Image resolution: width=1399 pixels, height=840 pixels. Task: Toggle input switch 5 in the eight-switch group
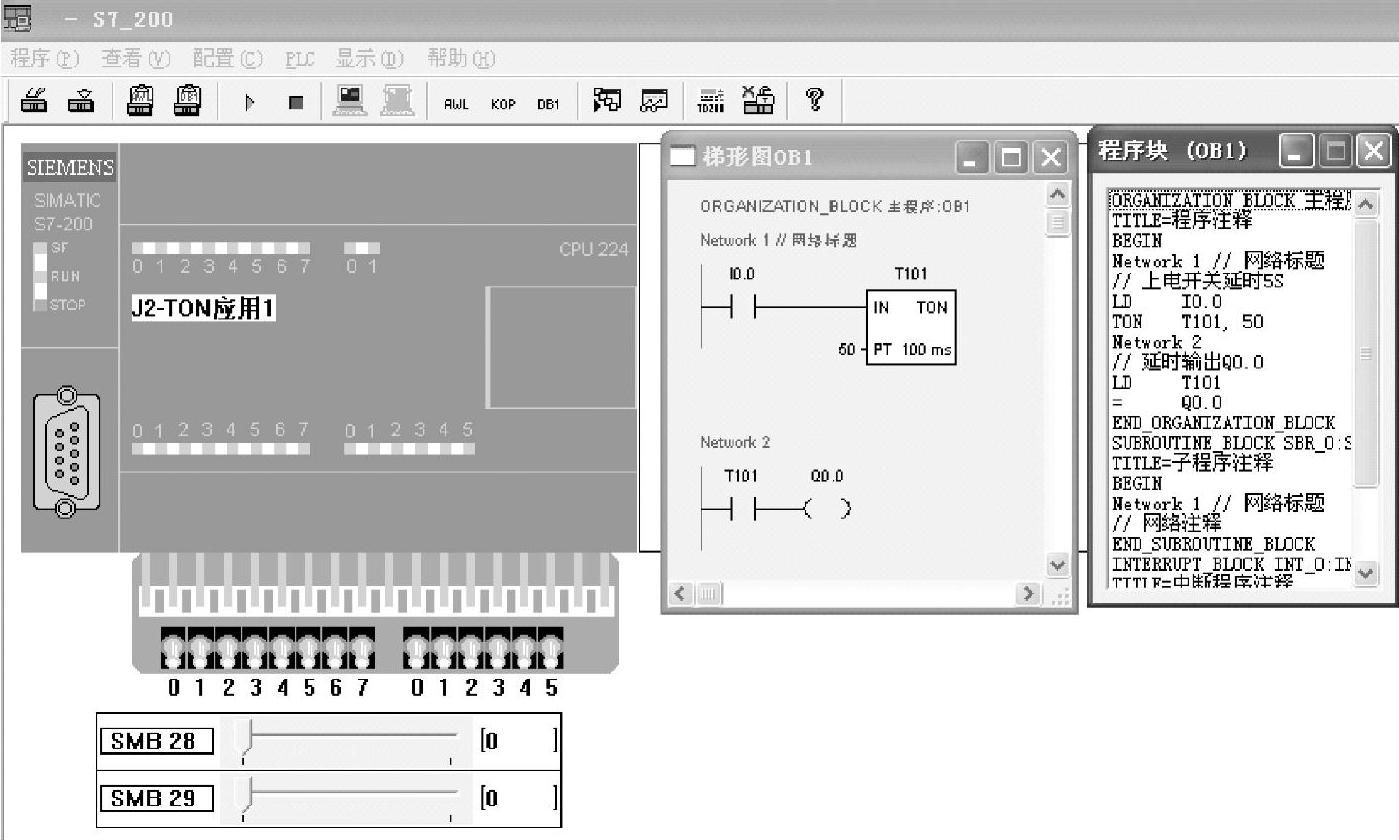pyautogui.click(x=309, y=649)
